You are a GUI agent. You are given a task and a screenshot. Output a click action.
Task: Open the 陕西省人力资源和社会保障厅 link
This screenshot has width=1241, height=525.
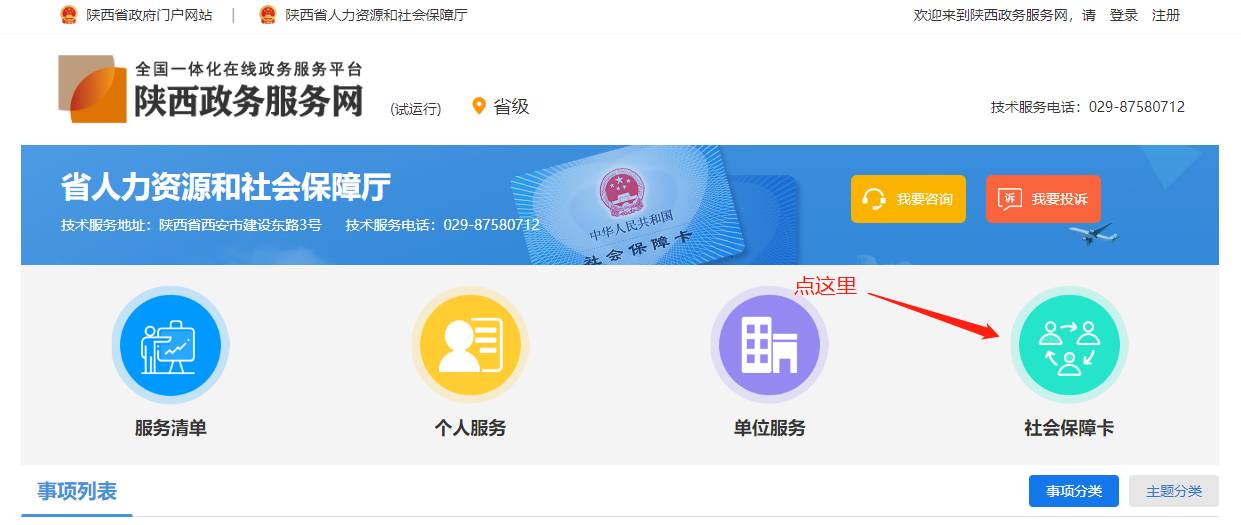[376, 15]
